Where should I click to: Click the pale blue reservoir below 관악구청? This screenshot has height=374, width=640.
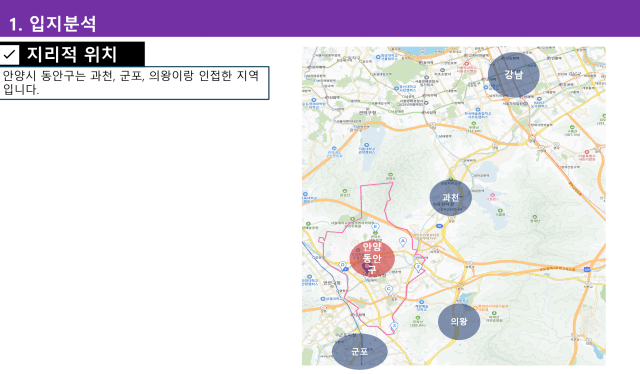pos(369,148)
